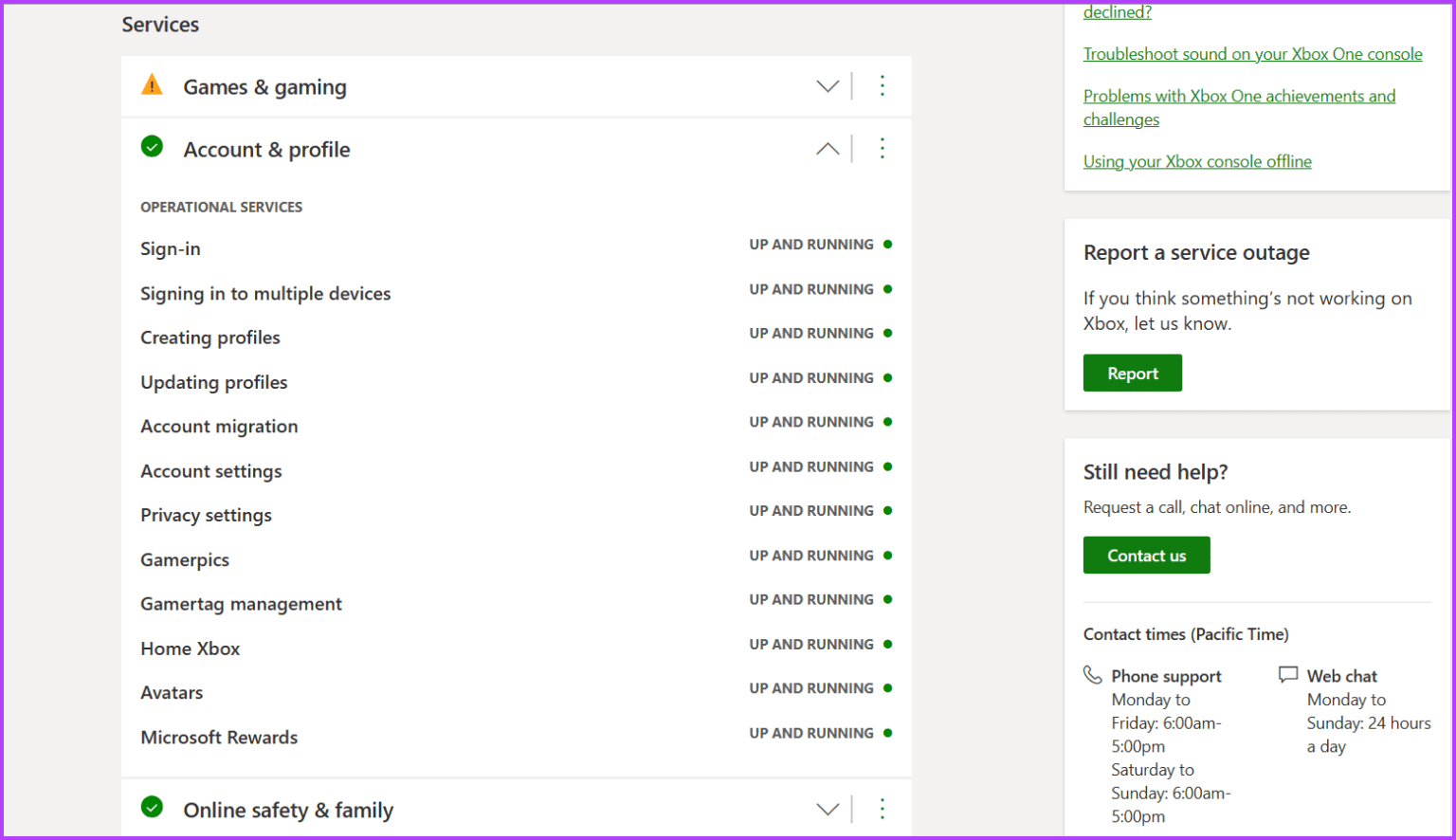1456x840 pixels.
Task: Click the Account migration service label
Action: point(219,427)
